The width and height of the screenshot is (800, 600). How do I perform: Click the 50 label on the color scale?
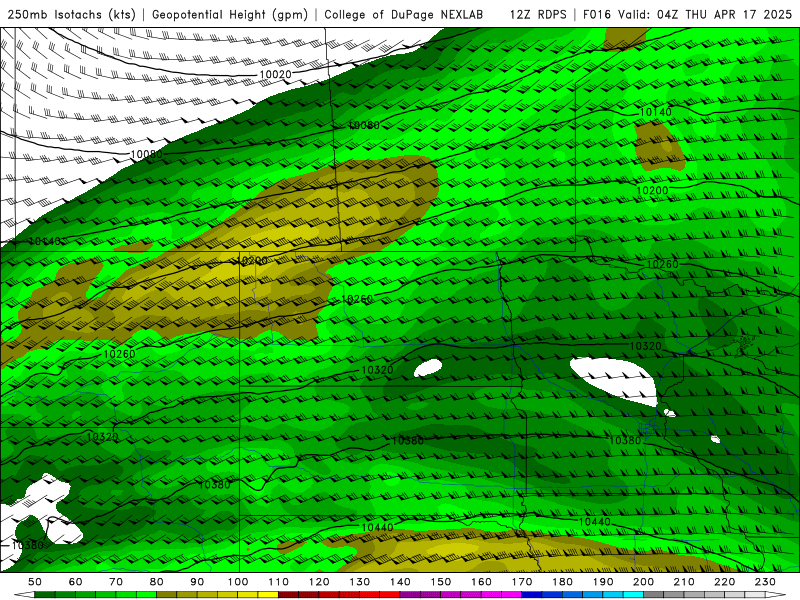pyautogui.click(x=35, y=582)
